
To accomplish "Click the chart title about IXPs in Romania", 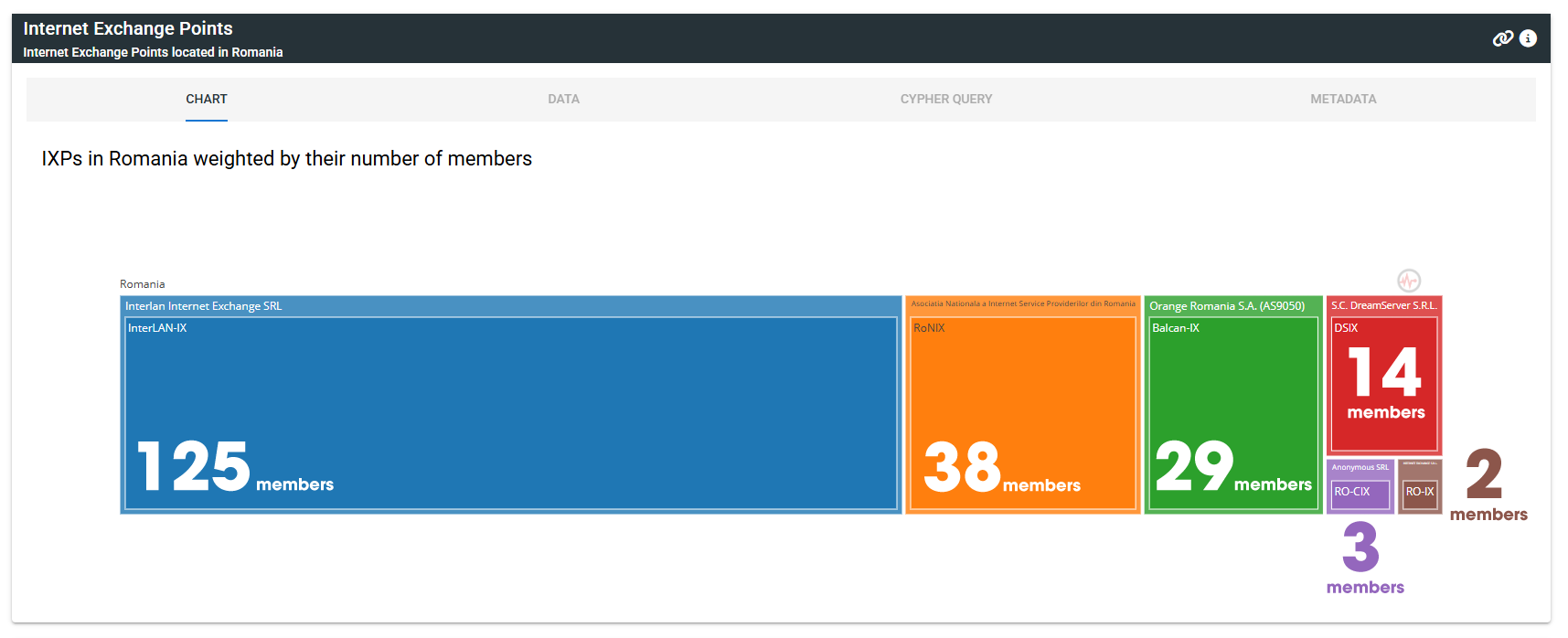I will point(287,158).
